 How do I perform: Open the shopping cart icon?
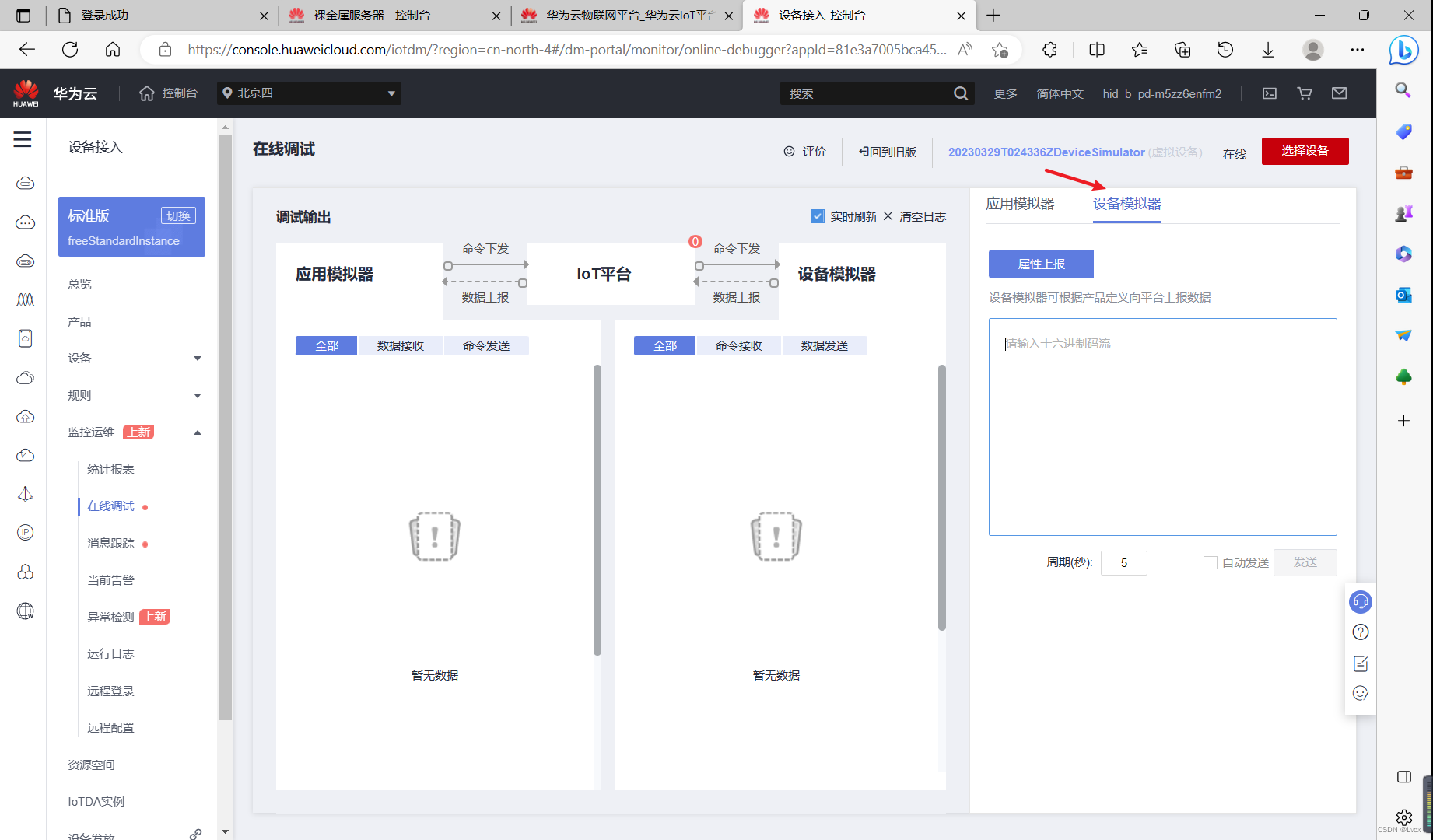1305,93
